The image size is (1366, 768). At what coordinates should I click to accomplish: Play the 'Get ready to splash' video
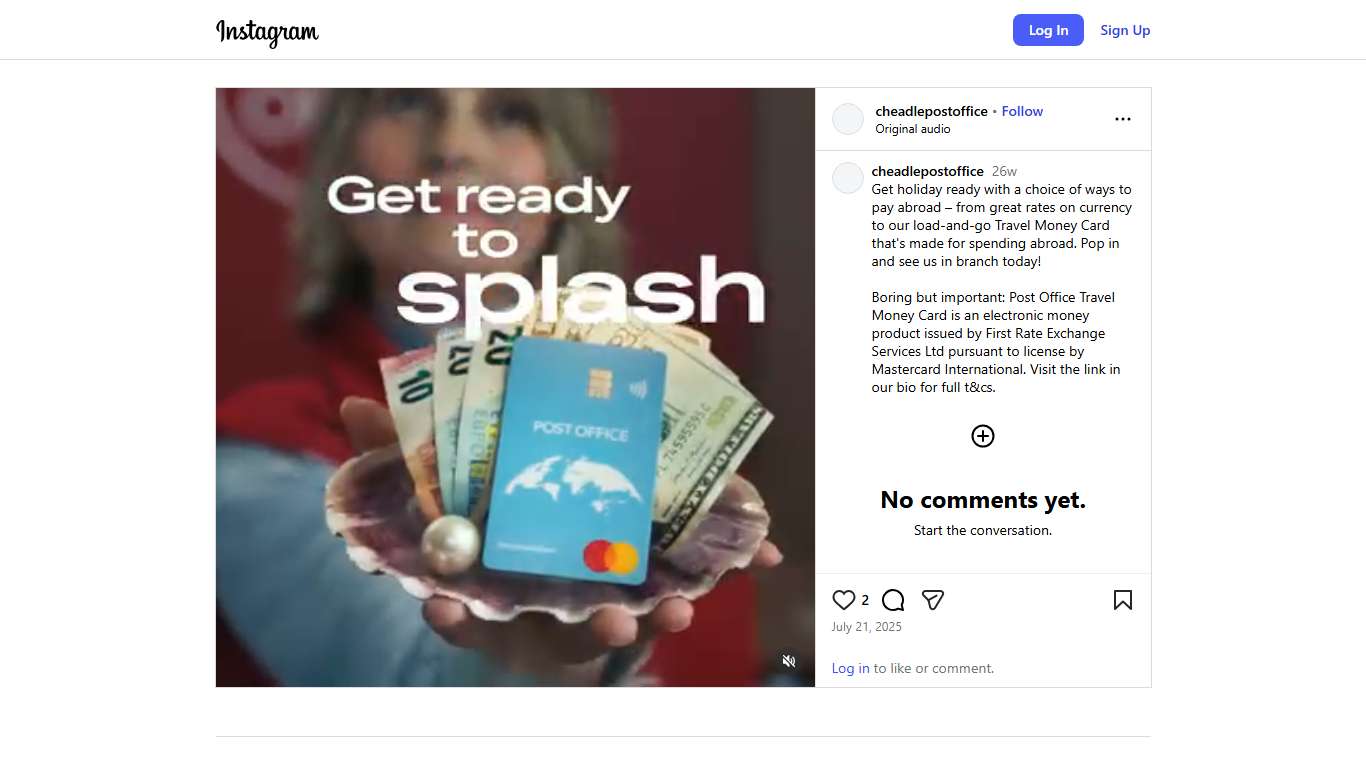[515, 387]
